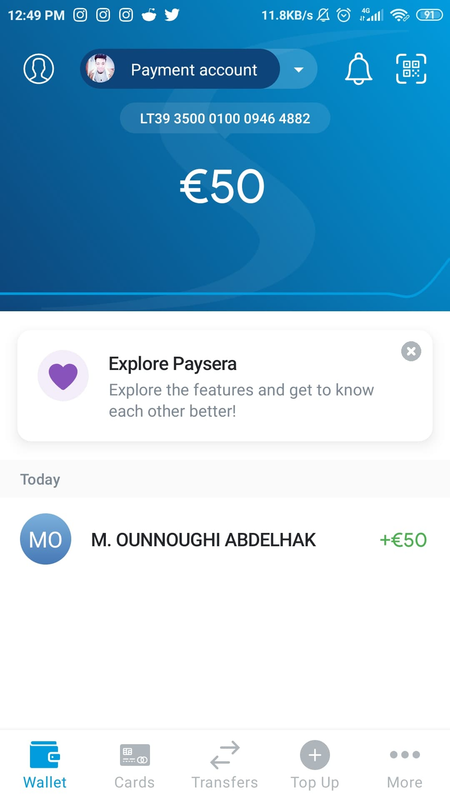Select the Payment account pill
This screenshot has height=800, width=450.
click(x=181, y=69)
